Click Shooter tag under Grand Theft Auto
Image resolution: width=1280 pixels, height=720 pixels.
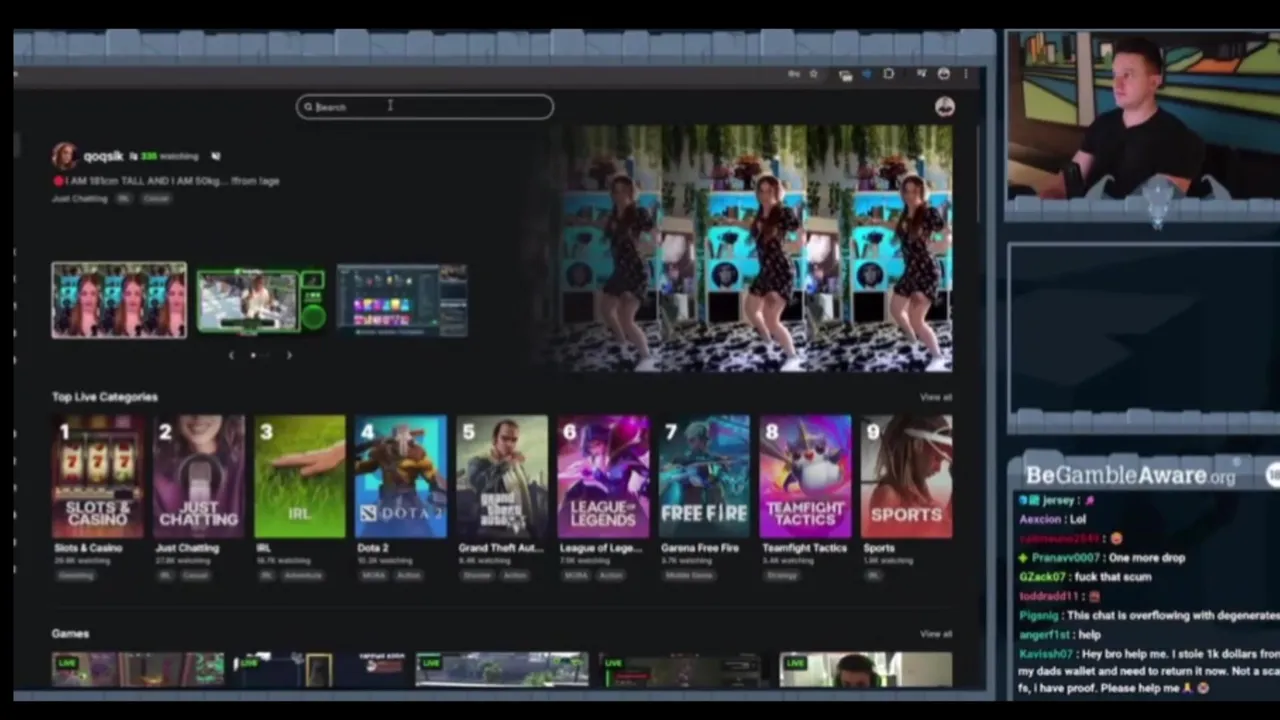[477, 576]
